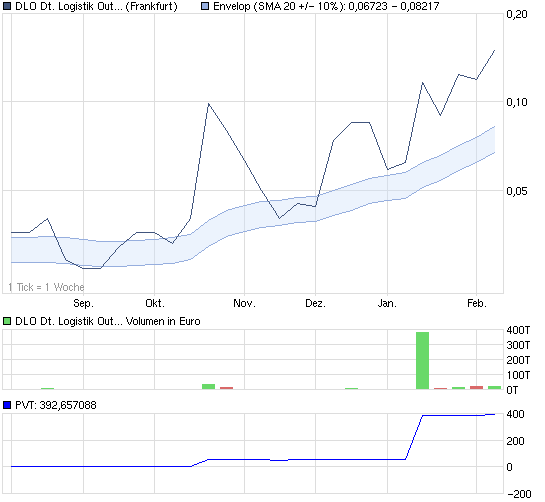Click the 'Okt.' x-axis label

click(x=155, y=303)
